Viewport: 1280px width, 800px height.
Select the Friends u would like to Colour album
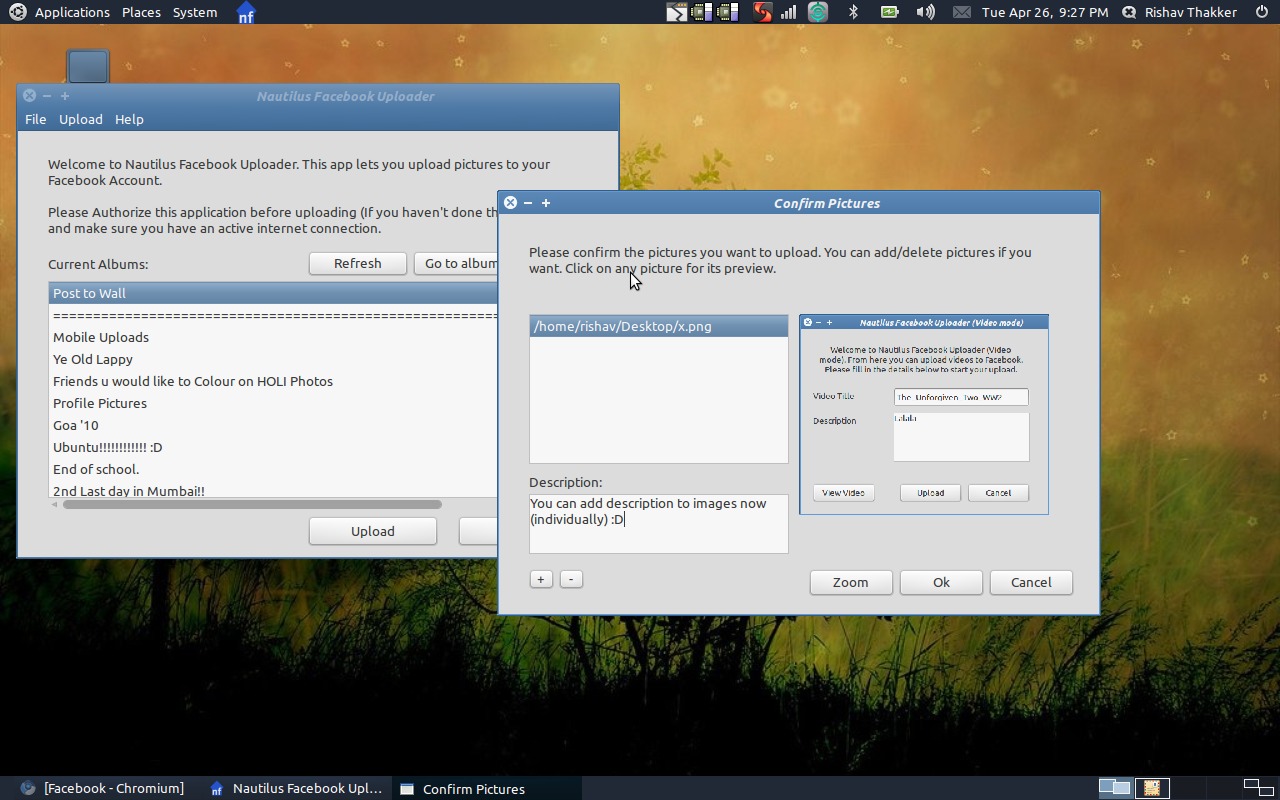[273, 381]
